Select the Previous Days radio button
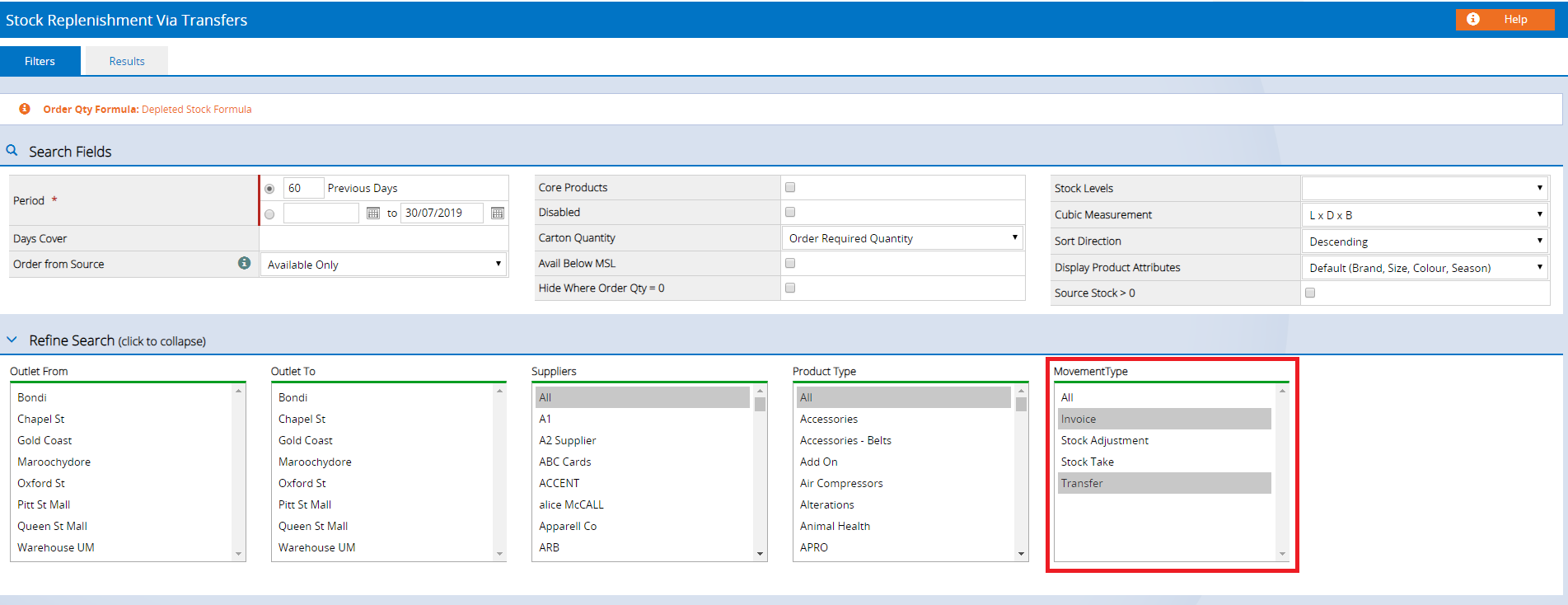The width and height of the screenshot is (1568, 605). [x=269, y=189]
